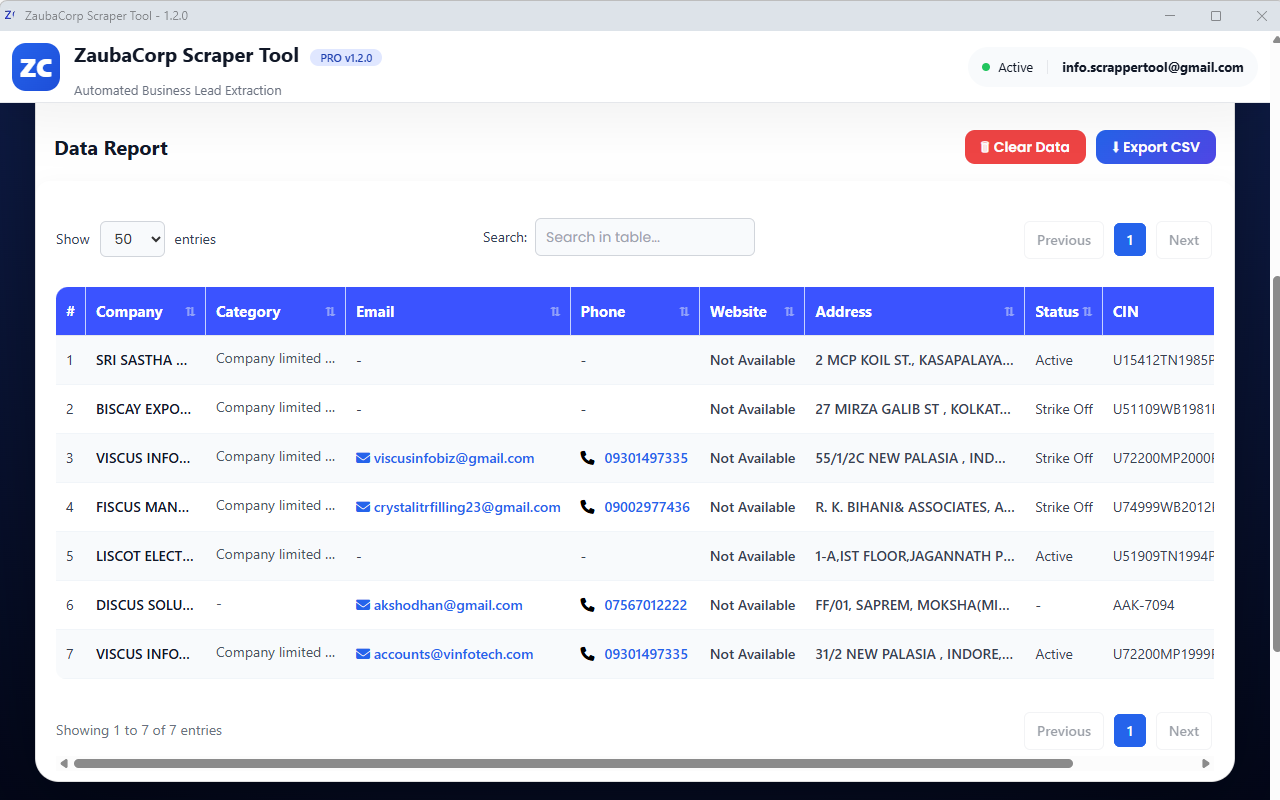This screenshot has width=1280, height=800.
Task: Open email link accounts@vinfotech.com
Action: pos(453,654)
